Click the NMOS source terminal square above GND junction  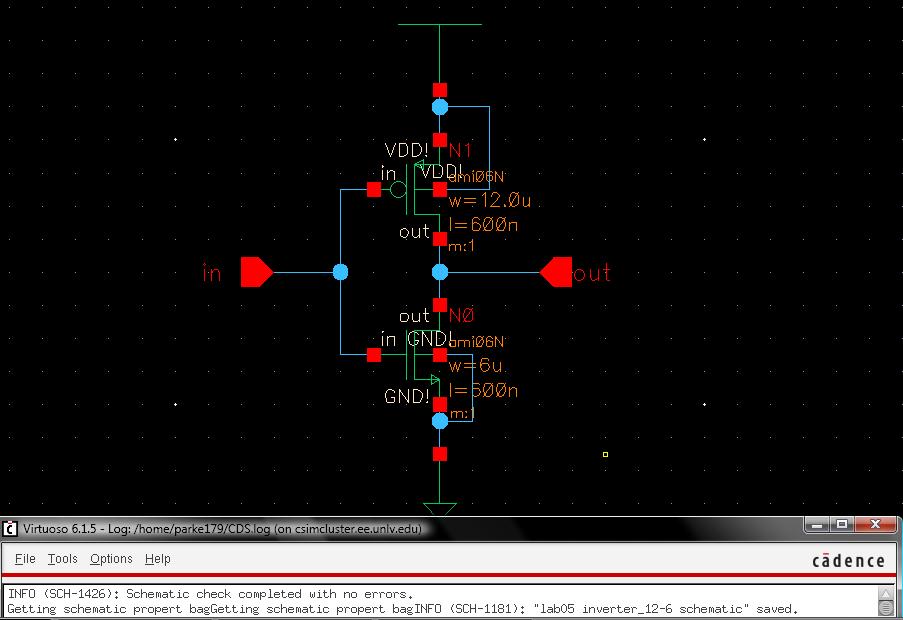(440, 404)
